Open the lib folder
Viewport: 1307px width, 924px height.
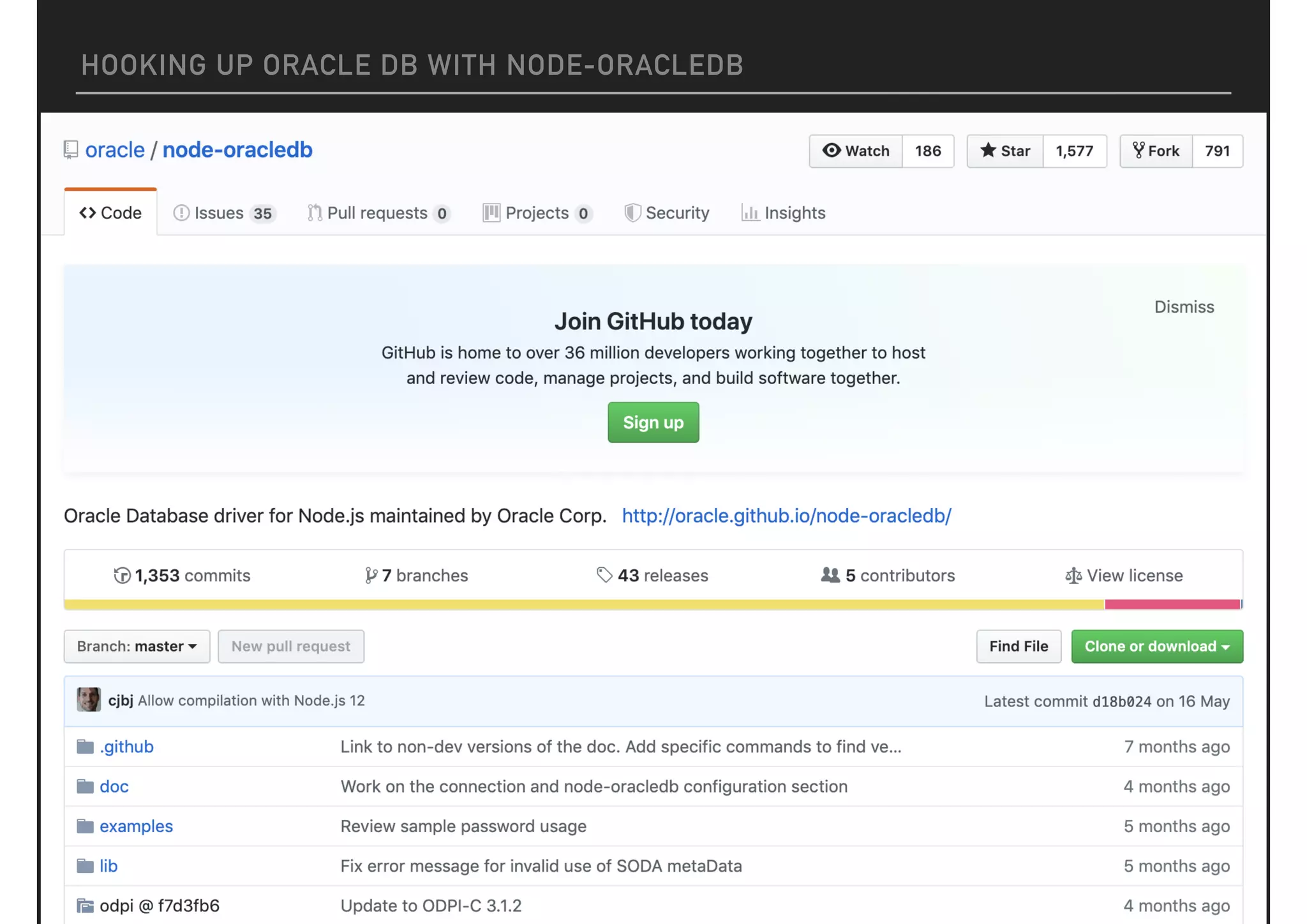(108, 866)
